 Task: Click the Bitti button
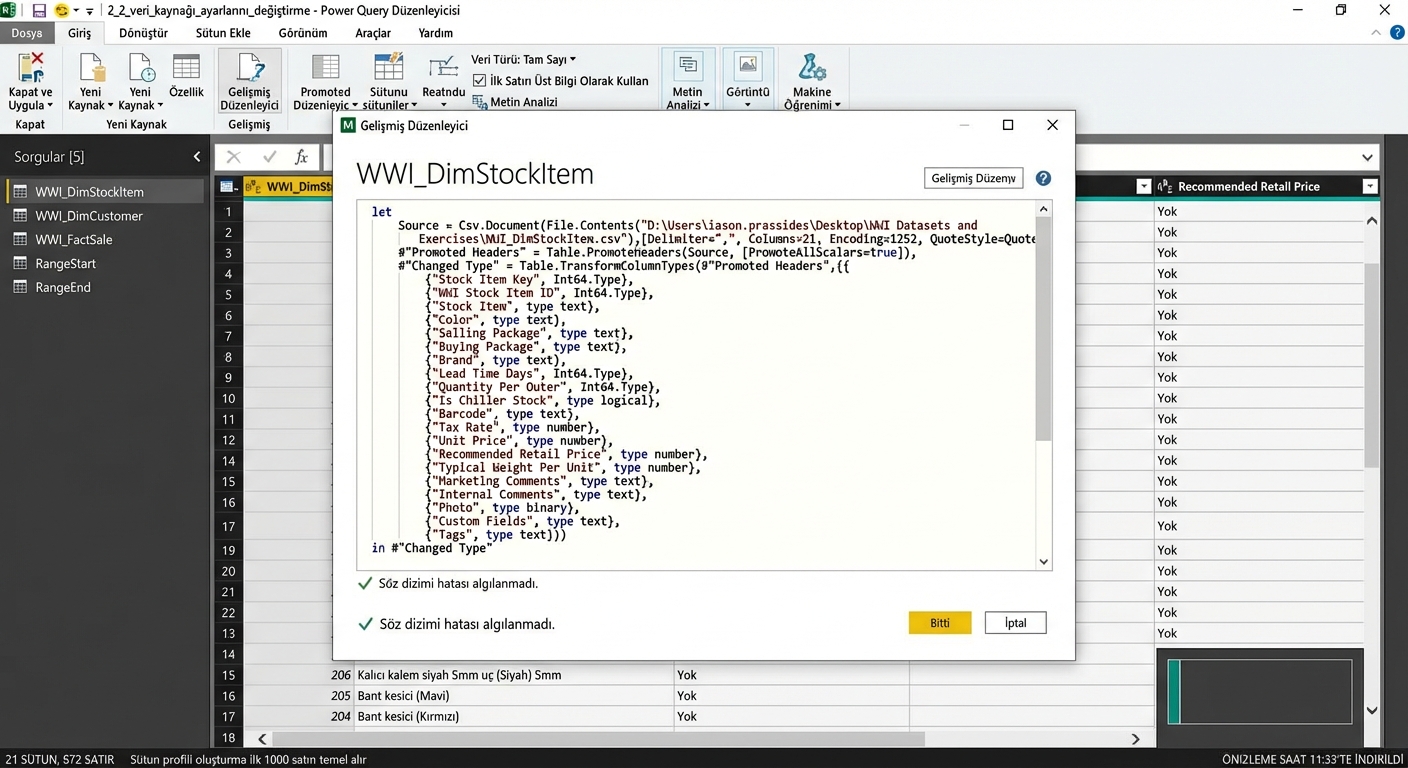(x=939, y=623)
